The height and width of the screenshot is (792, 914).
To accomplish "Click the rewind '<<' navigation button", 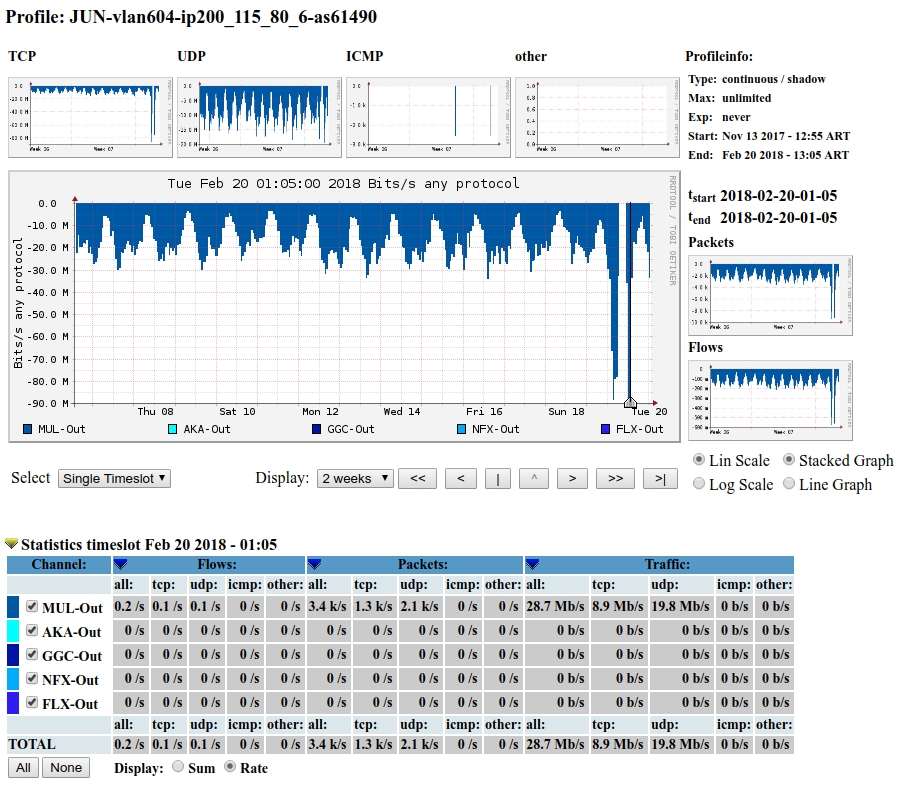I will point(418,479).
